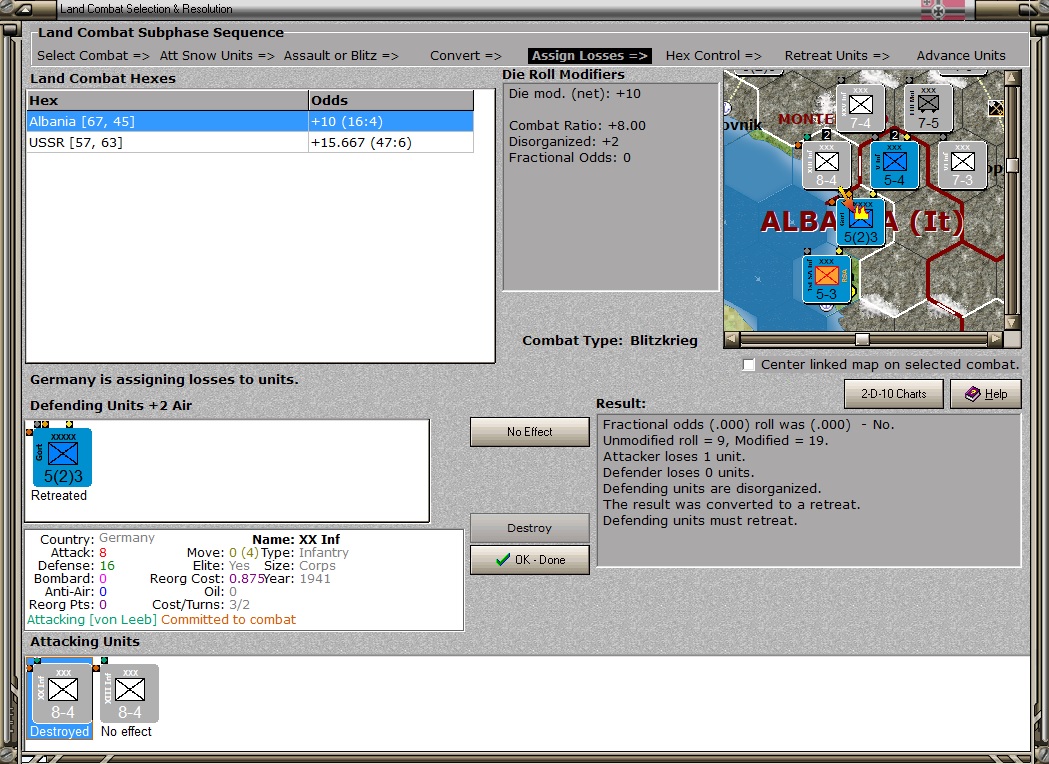This screenshot has width=1049, height=764.
Task: Select the XX Inf 8-4 attacking unit
Action: pos(62,693)
